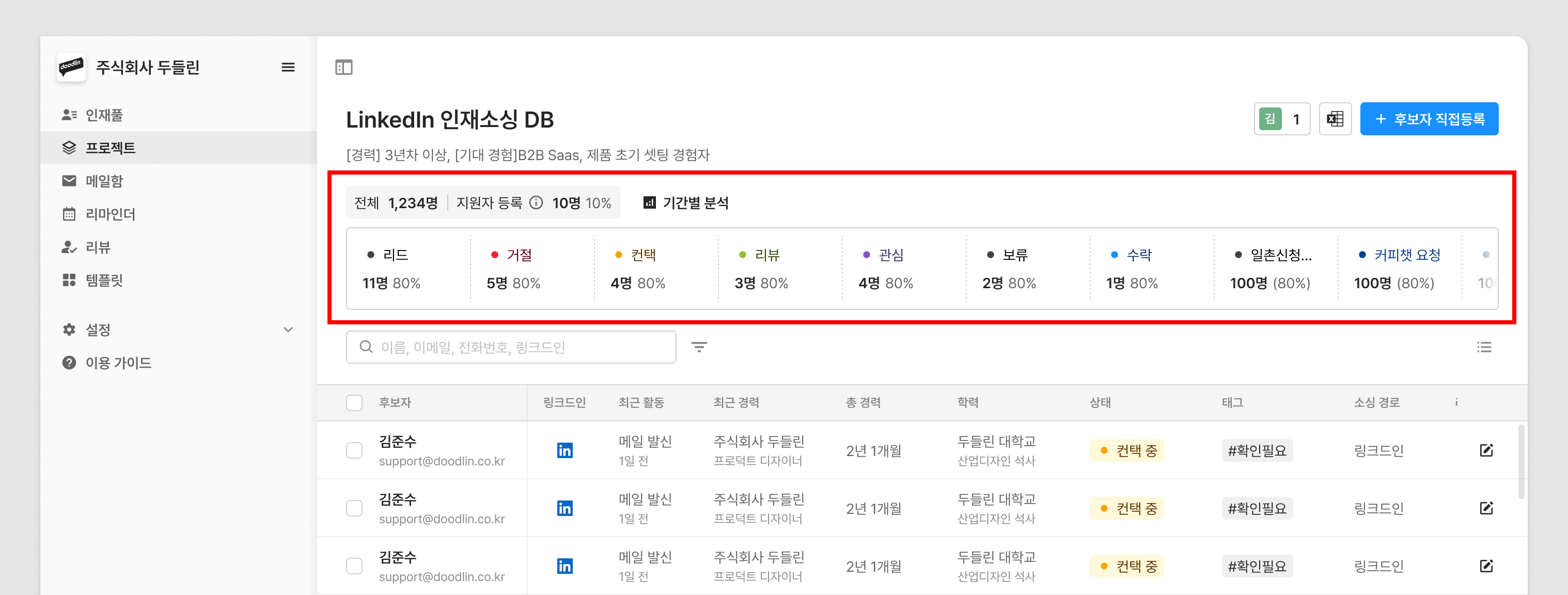Open the info tooltip next to 지원자 등록
Viewport: 1568px width, 595px height.
tap(536, 203)
